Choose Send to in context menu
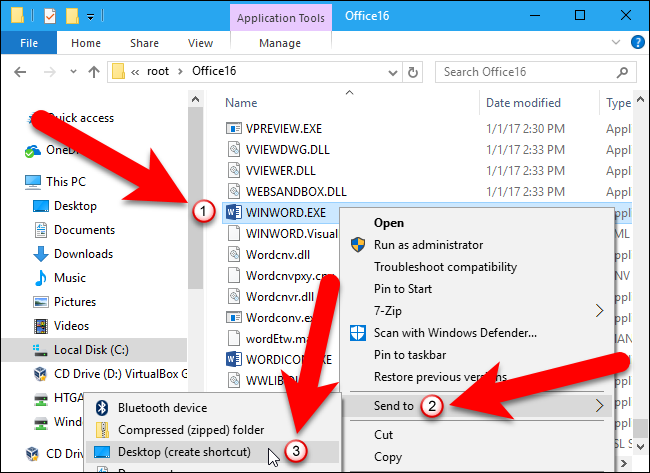This screenshot has height=473, width=650. 394,406
